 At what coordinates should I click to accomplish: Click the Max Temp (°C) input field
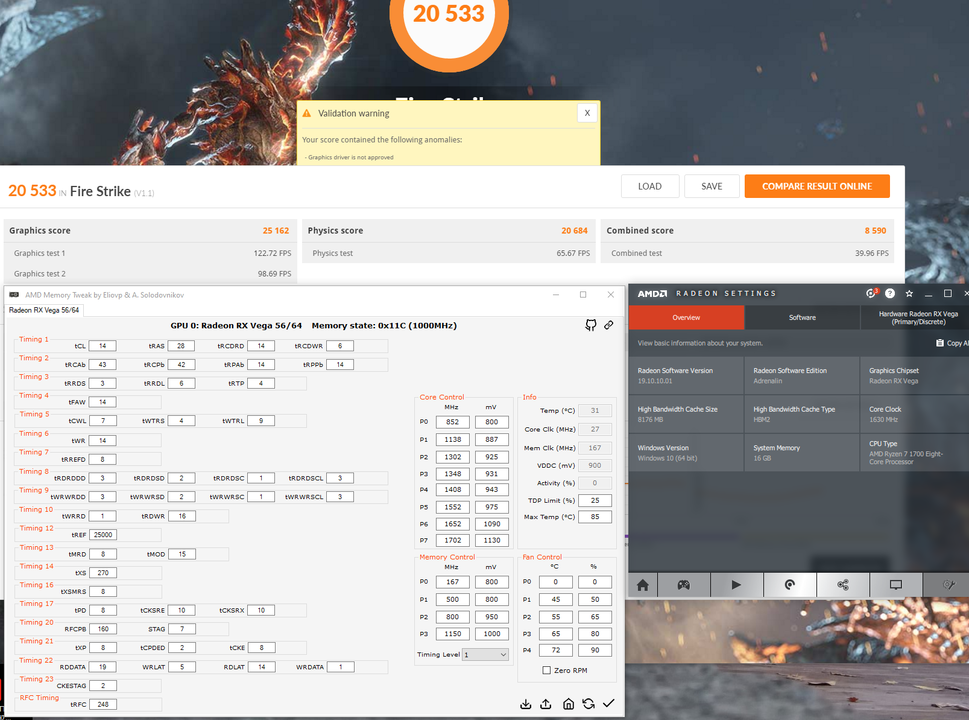[595, 517]
